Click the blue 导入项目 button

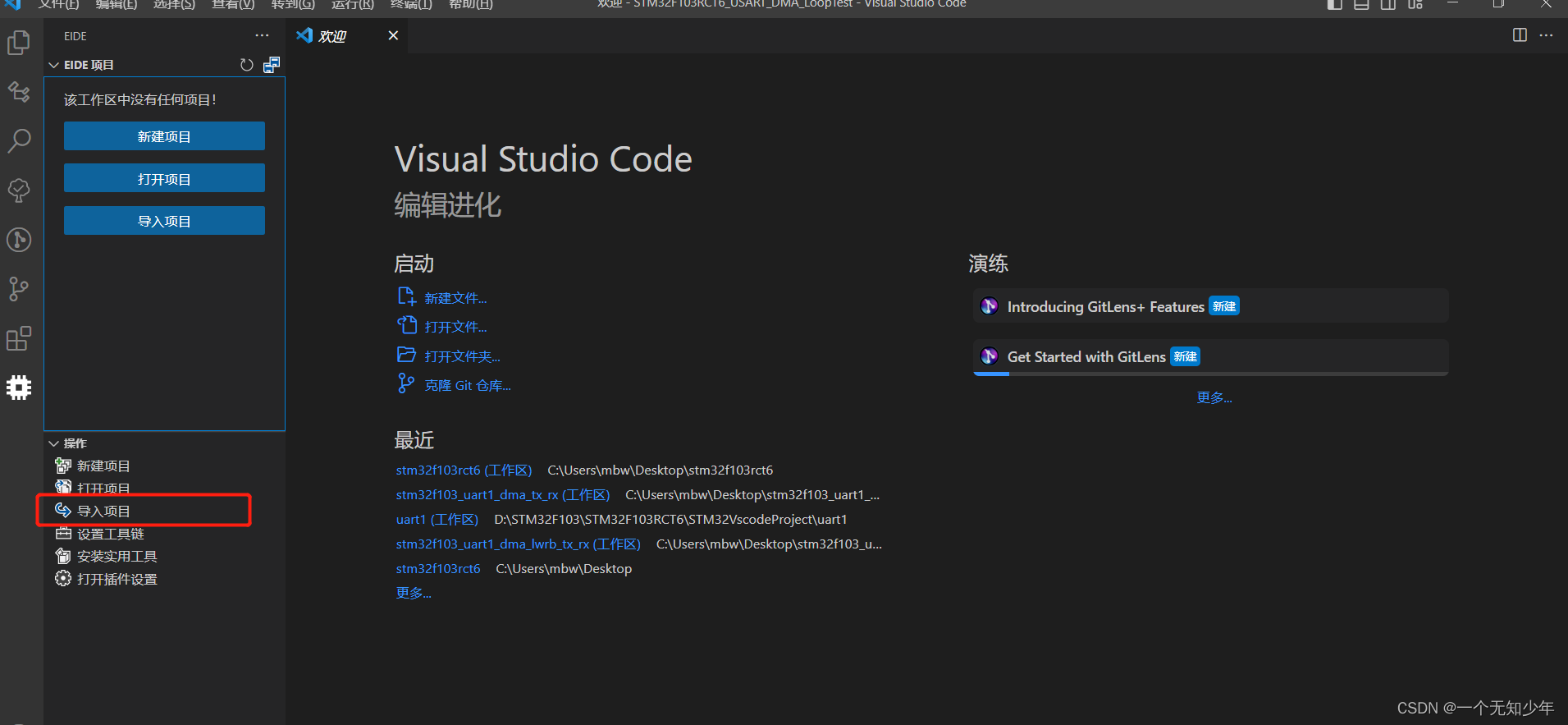click(164, 221)
